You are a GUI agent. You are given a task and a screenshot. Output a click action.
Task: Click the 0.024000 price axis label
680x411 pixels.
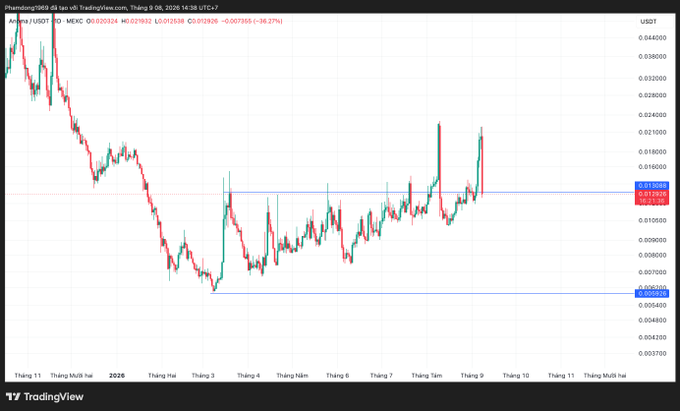652,115
